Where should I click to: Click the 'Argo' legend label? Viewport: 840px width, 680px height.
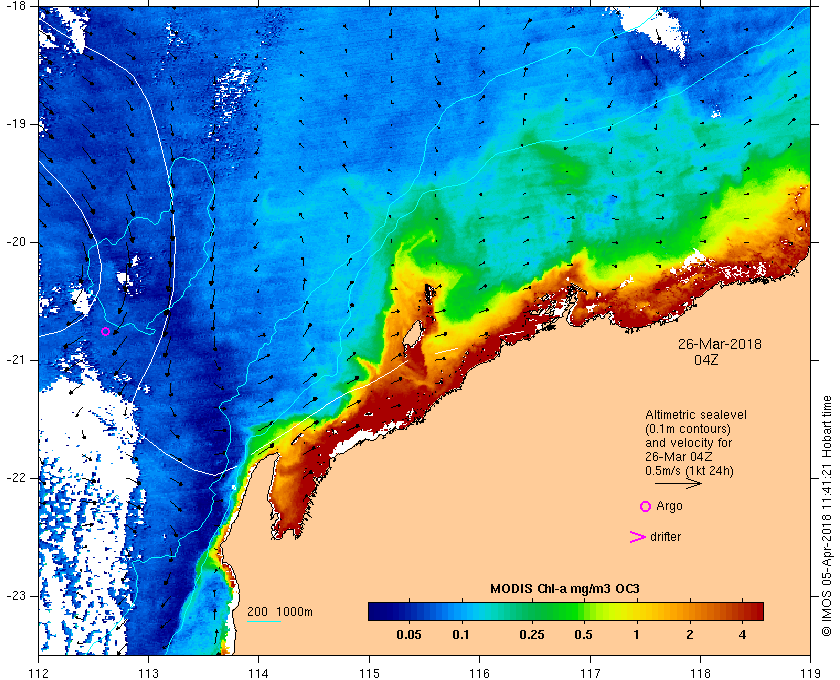point(669,506)
